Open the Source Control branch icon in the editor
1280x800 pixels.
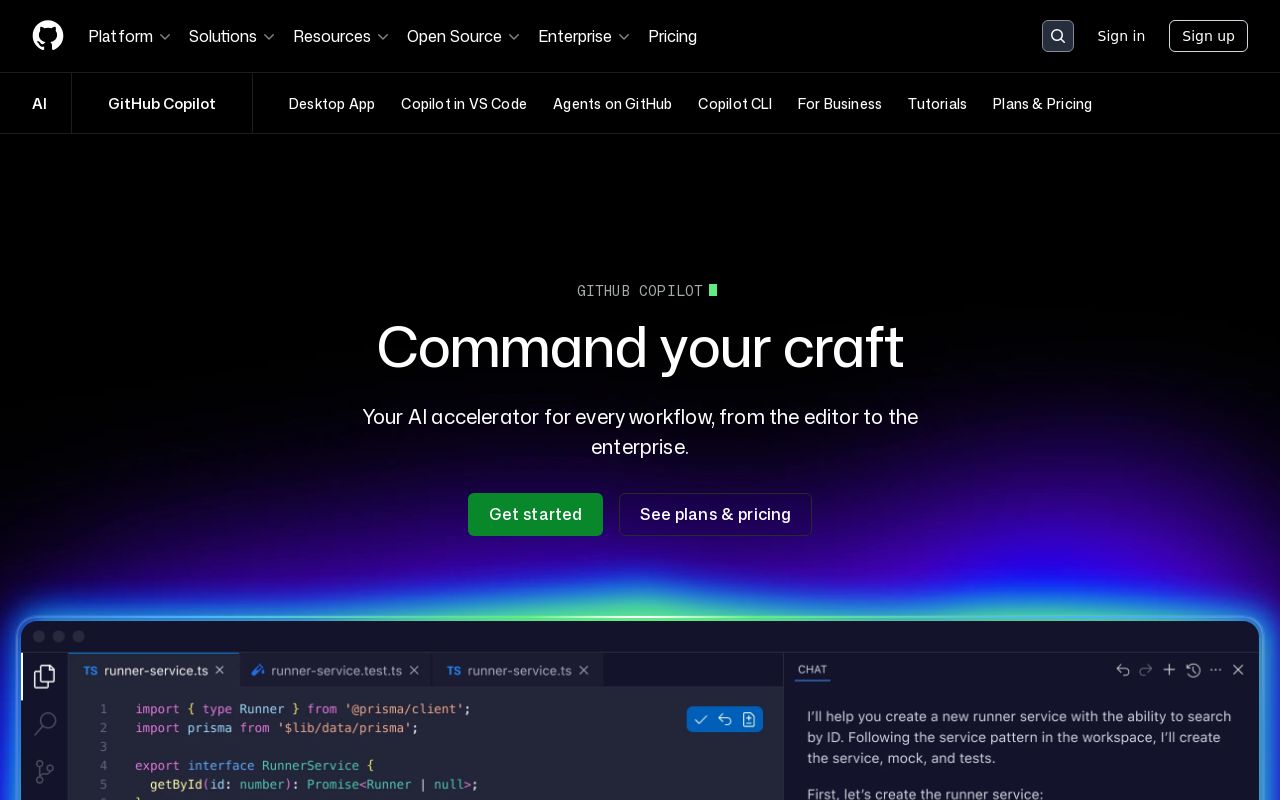(45, 771)
